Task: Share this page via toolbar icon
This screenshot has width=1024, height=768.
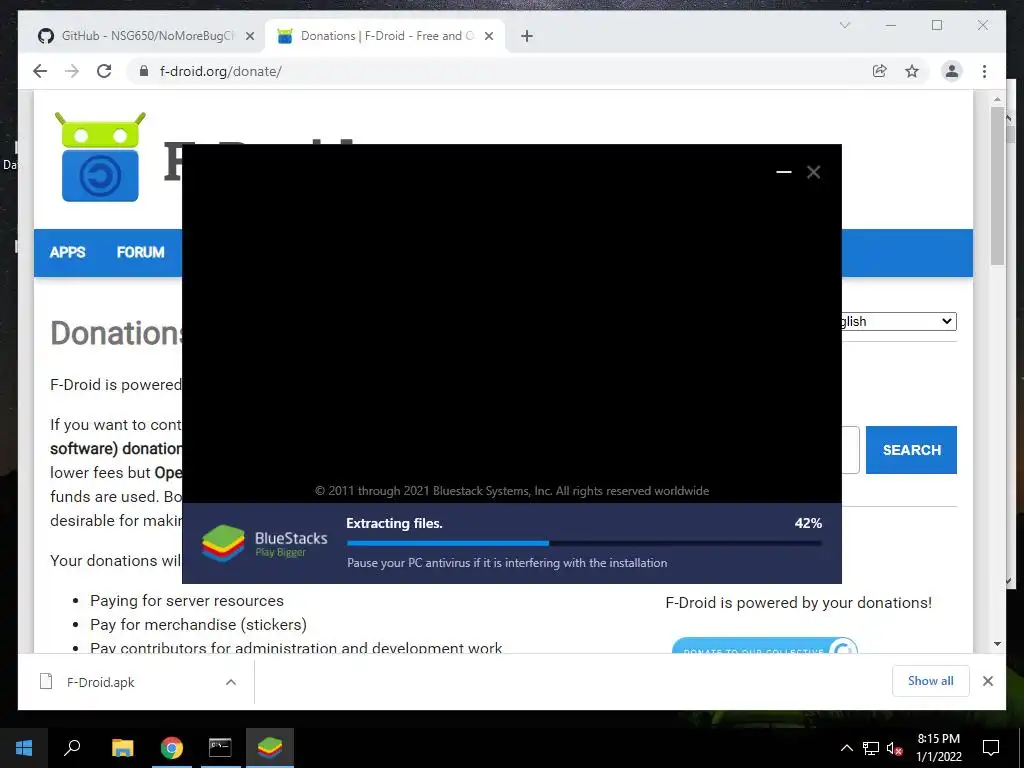Action: pyautogui.click(x=880, y=71)
